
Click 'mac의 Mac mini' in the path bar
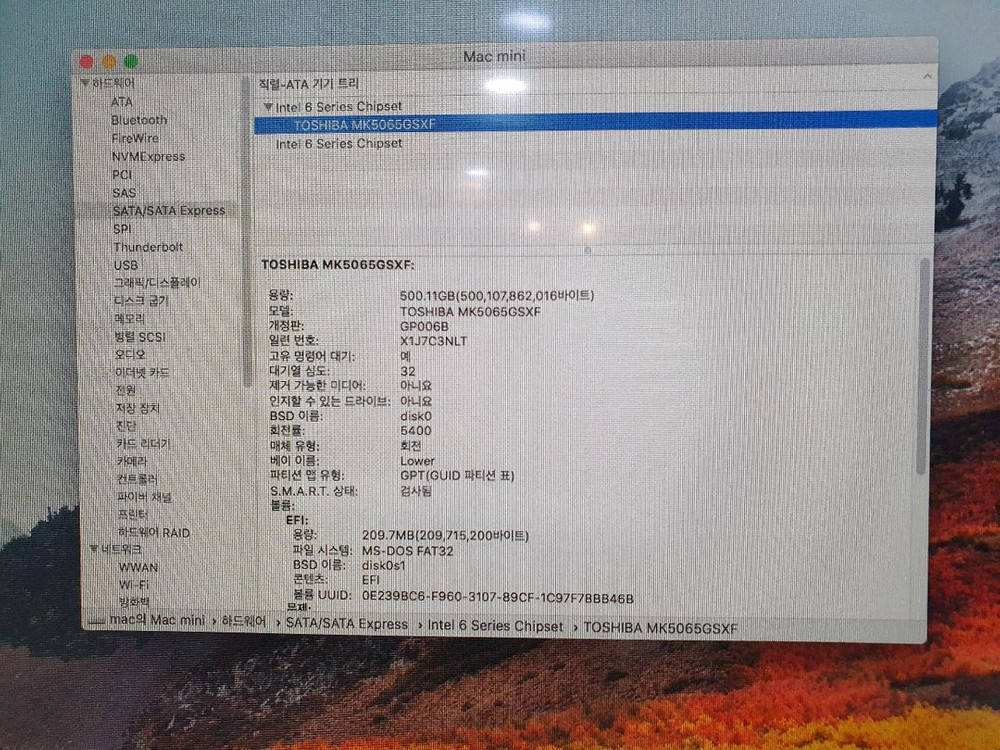point(157,621)
